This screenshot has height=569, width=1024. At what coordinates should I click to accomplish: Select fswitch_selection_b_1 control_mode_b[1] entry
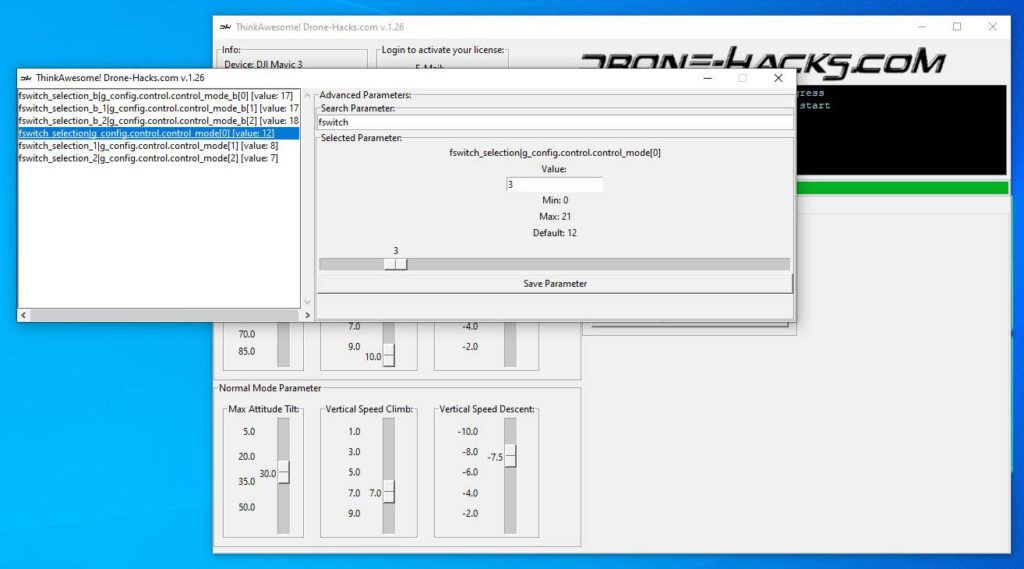(x=158, y=108)
